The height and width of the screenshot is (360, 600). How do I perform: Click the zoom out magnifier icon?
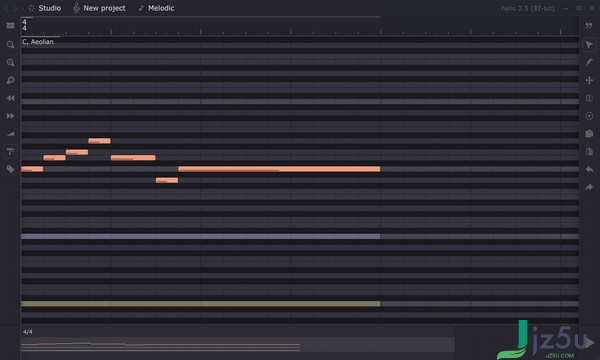(10, 62)
